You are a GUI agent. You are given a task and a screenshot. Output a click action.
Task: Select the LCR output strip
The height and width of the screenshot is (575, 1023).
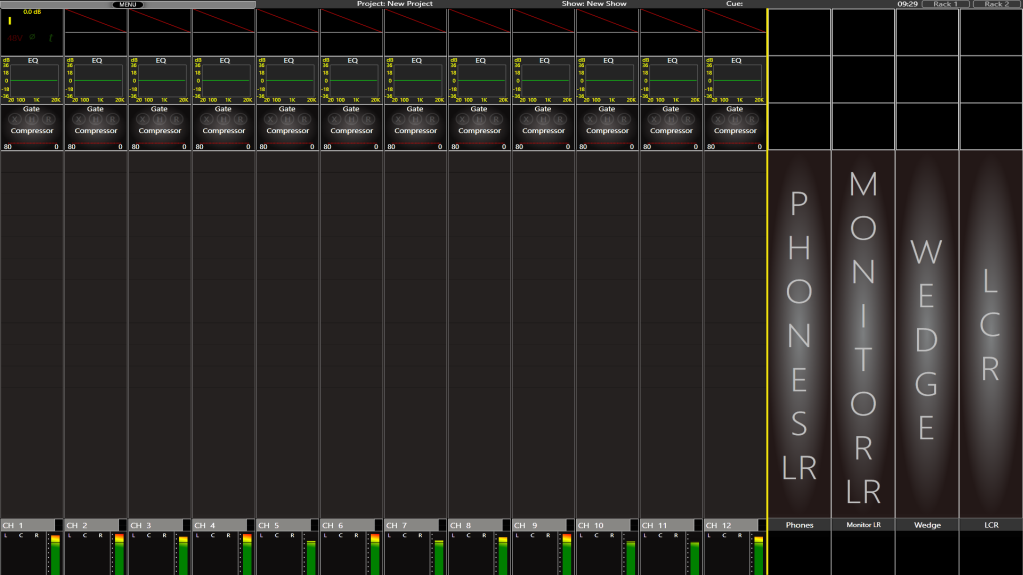991,334
